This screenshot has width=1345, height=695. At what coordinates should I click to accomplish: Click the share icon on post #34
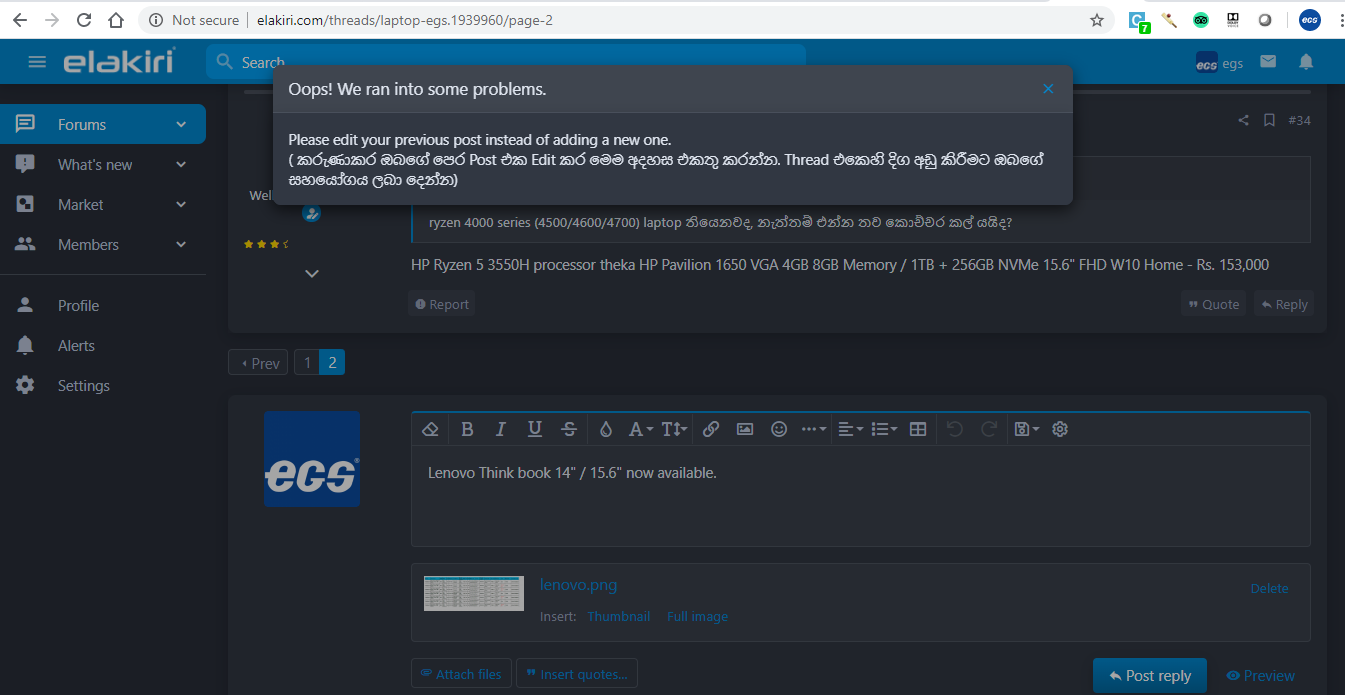coord(1243,121)
